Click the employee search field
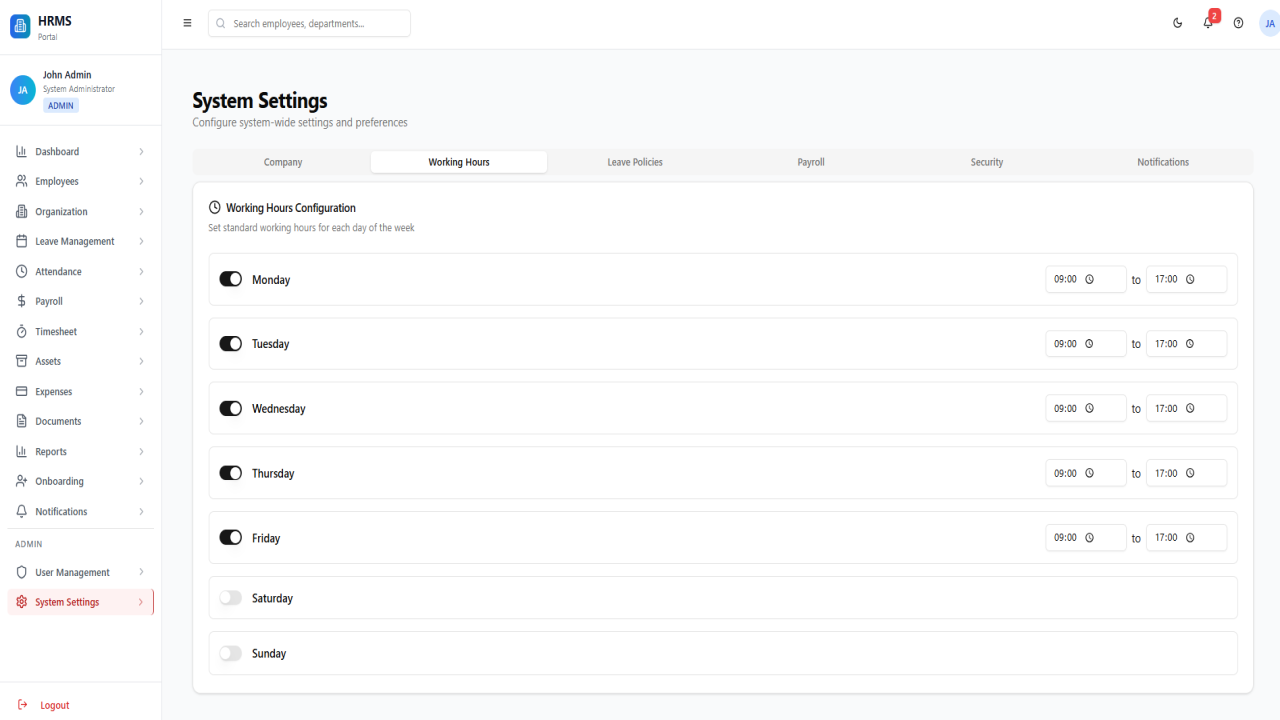The image size is (1280, 720). tap(309, 23)
